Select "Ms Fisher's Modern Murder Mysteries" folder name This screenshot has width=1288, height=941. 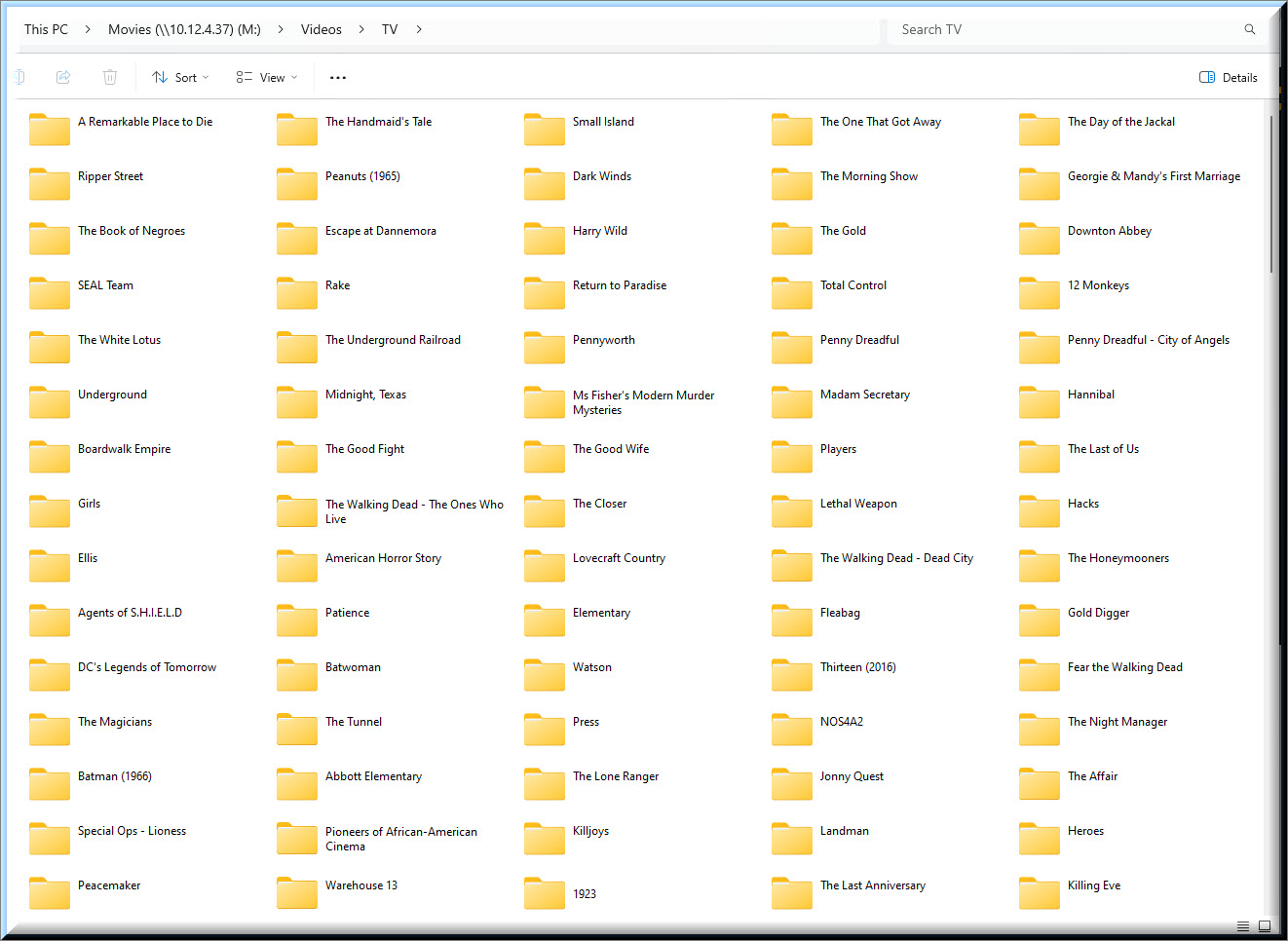click(x=644, y=402)
